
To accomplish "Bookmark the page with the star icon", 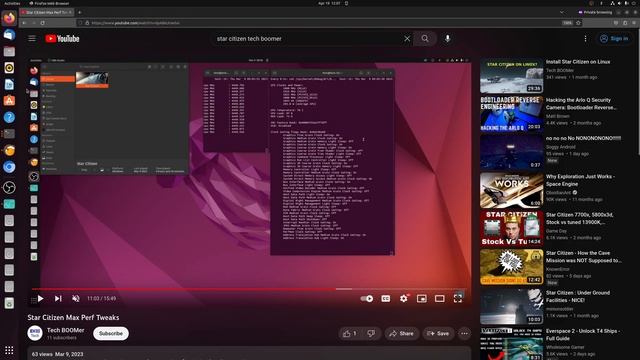I will point(578,23).
